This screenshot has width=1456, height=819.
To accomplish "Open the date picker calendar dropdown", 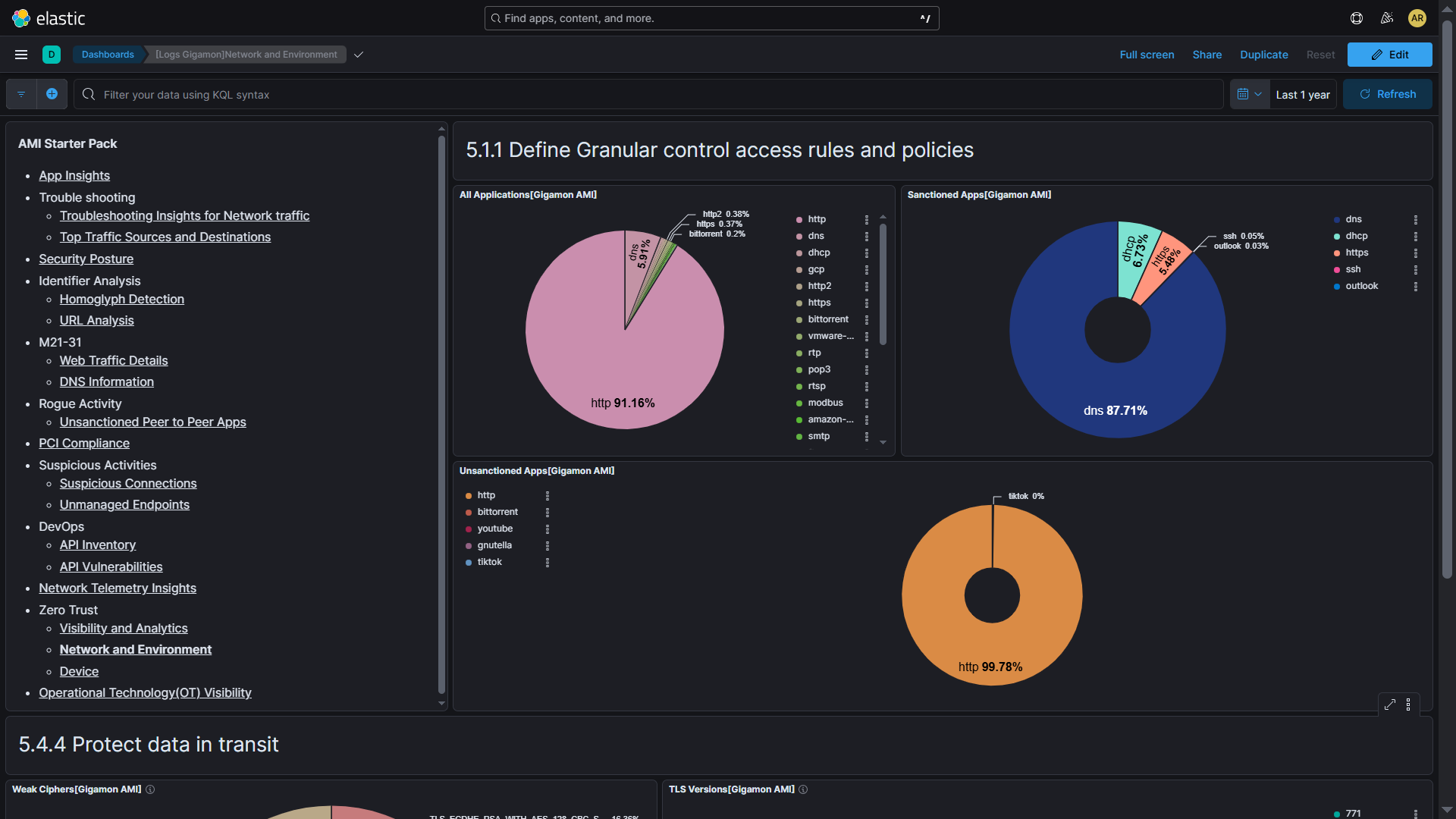I will (1249, 93).
